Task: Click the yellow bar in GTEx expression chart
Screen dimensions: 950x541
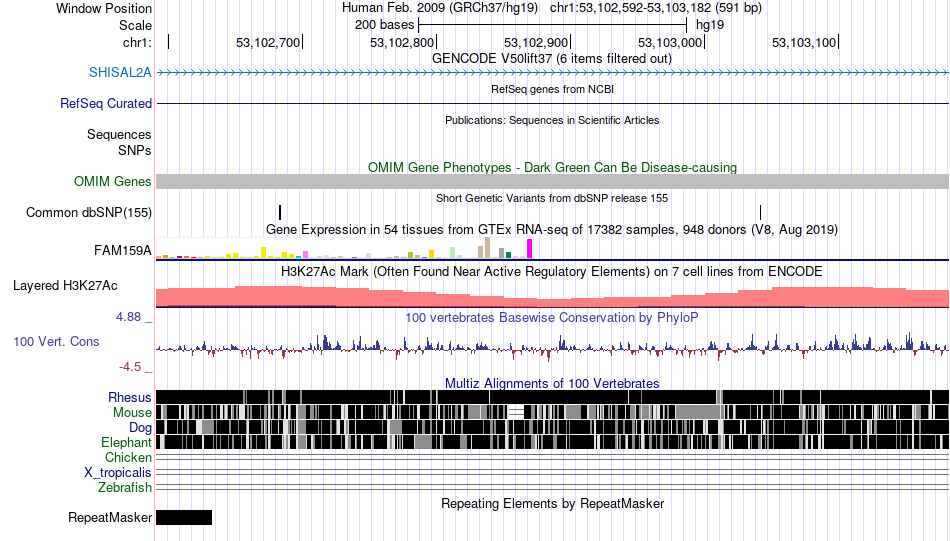Action: tap(264, 253)
